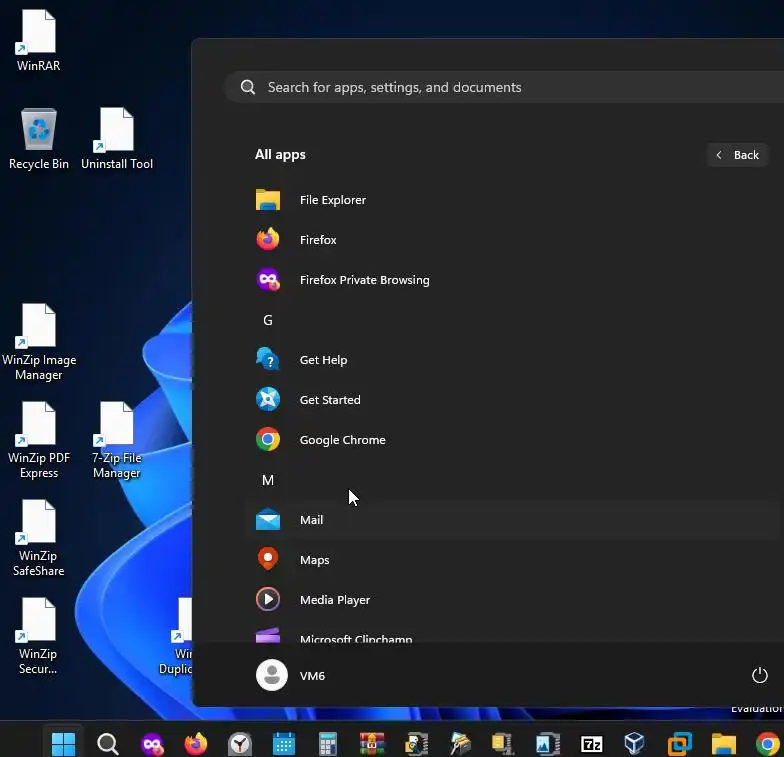Select the WinRAR desktop shortcut
This screenshot has width=784, height=757.
click(x=38, y=42)
